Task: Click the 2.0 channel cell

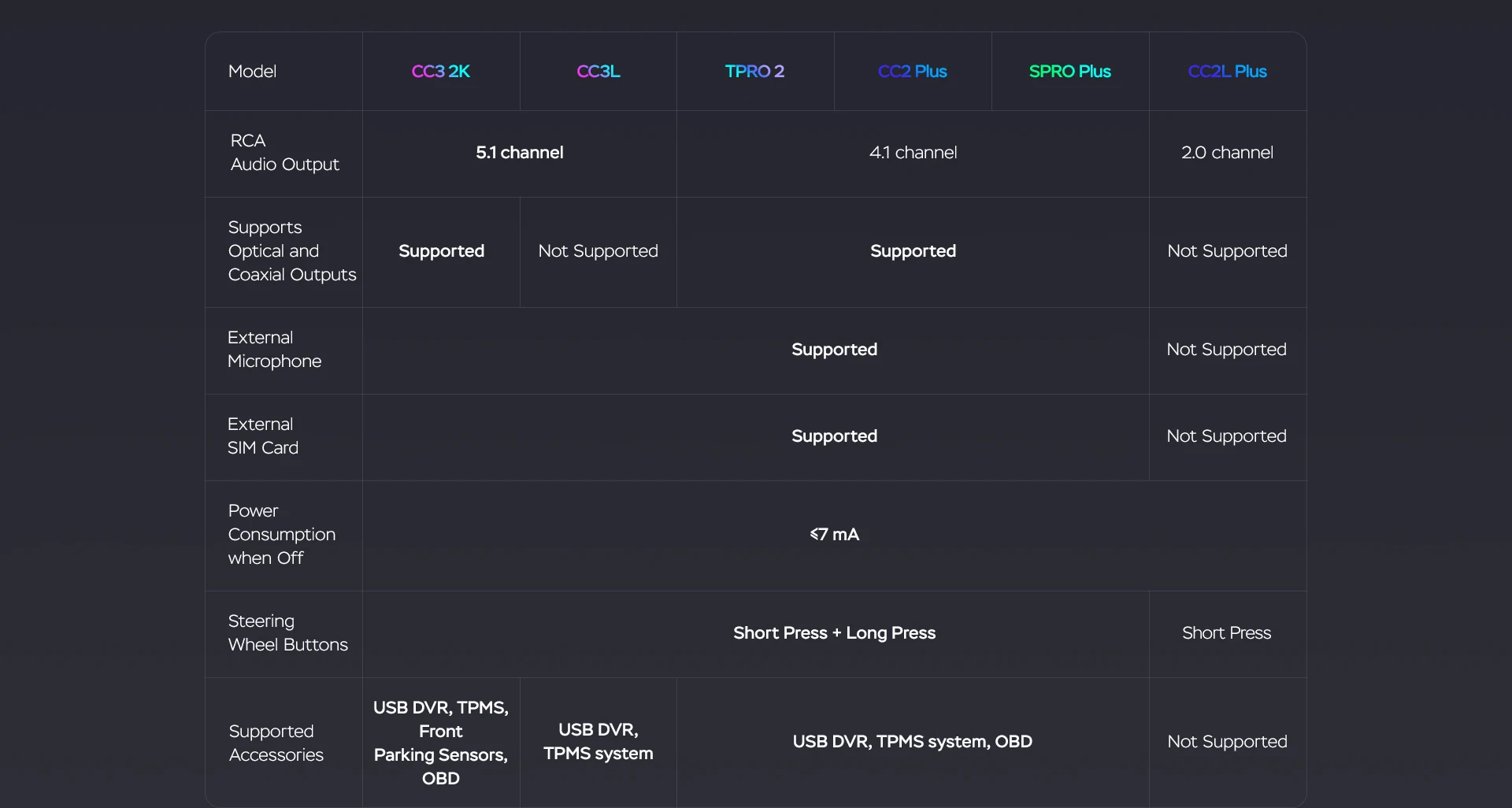Action: pos(1227,153)
